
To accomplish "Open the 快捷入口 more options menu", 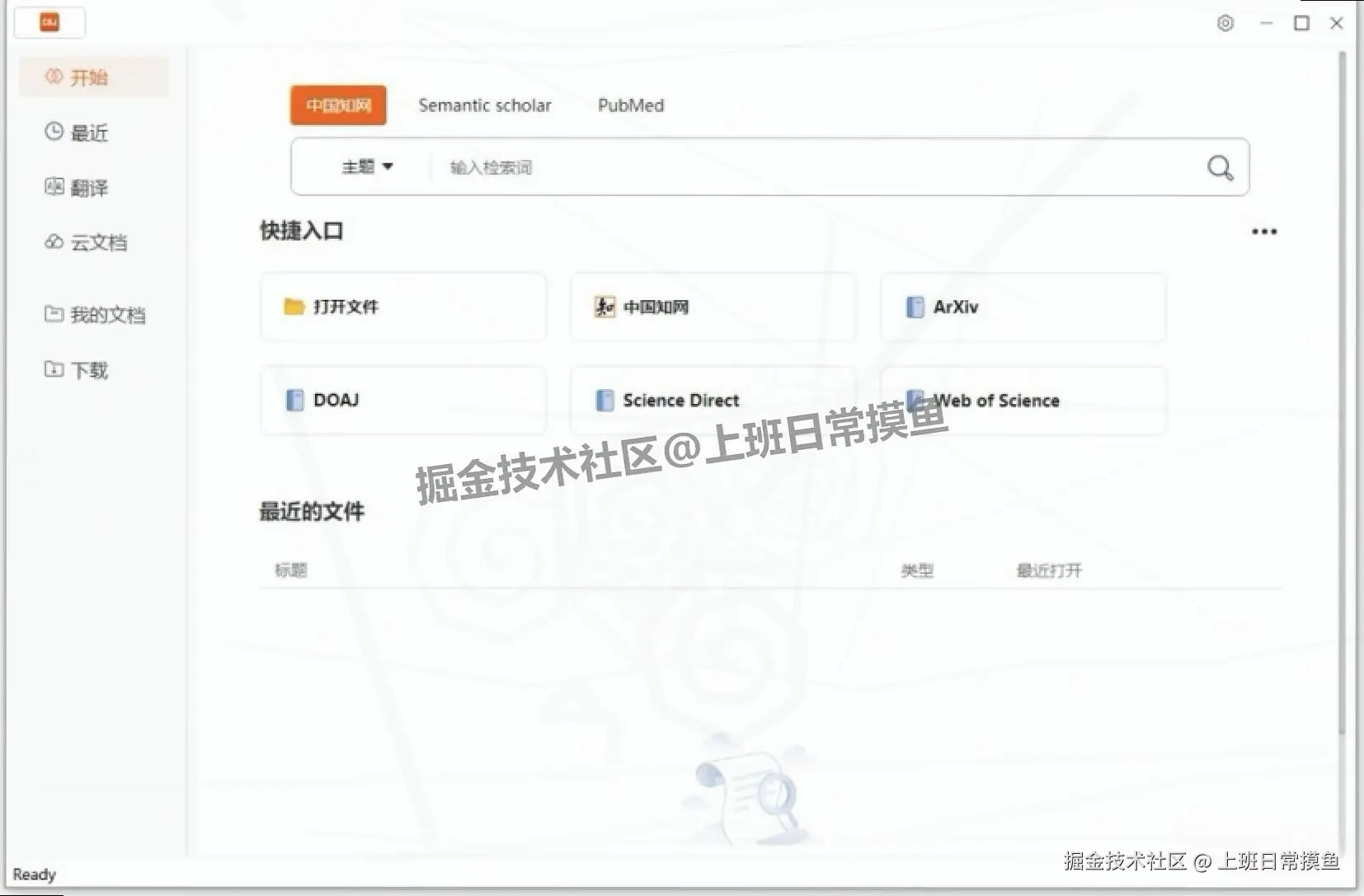I will tap(1264, 232).
